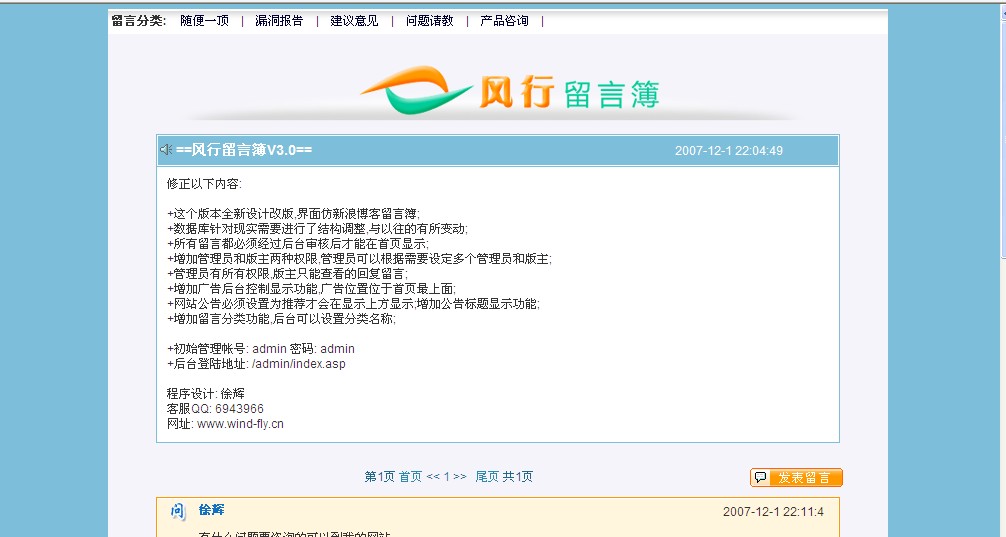Viewport: 1006px width, 537px height.
Task: Click the << previous page link
Action: click(433, 477)
